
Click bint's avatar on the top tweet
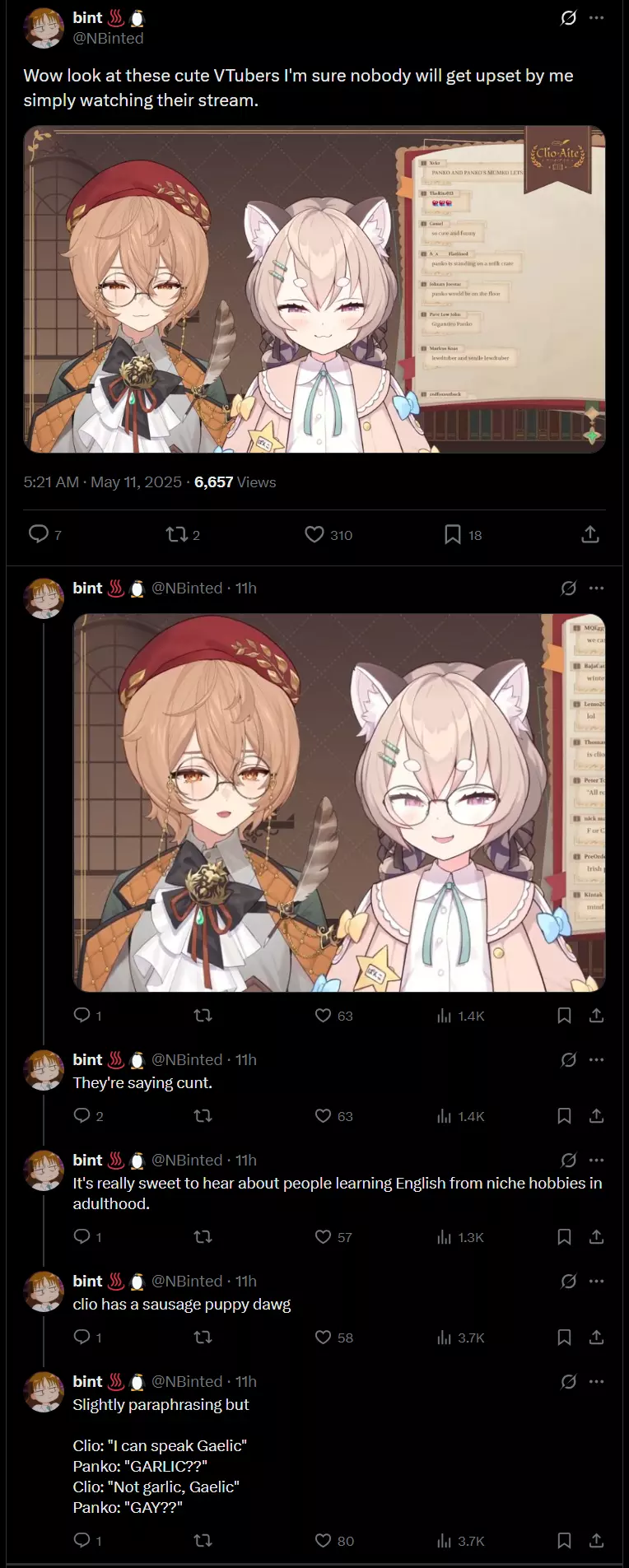click(44, 28)
